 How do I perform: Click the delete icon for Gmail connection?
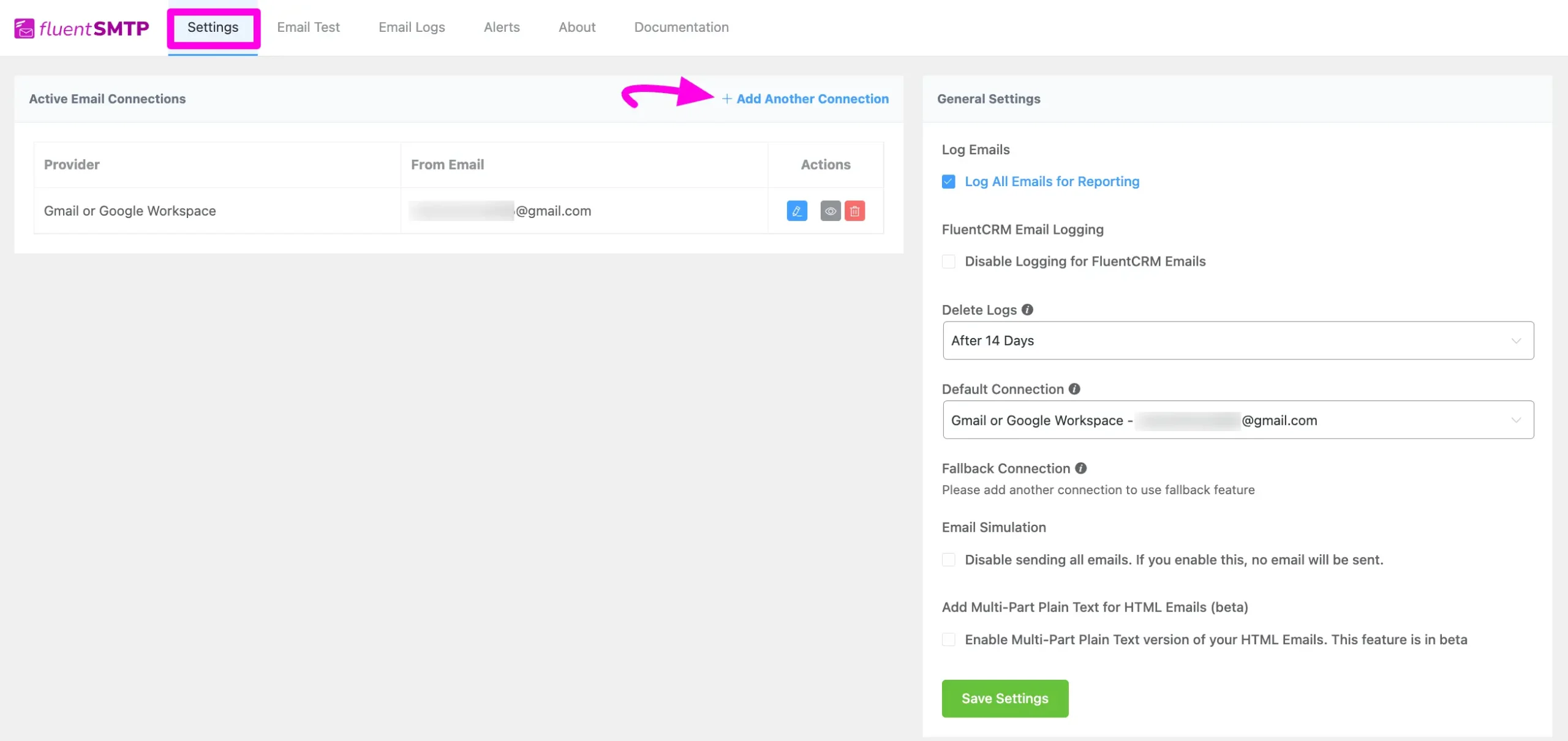coord(855,210)
